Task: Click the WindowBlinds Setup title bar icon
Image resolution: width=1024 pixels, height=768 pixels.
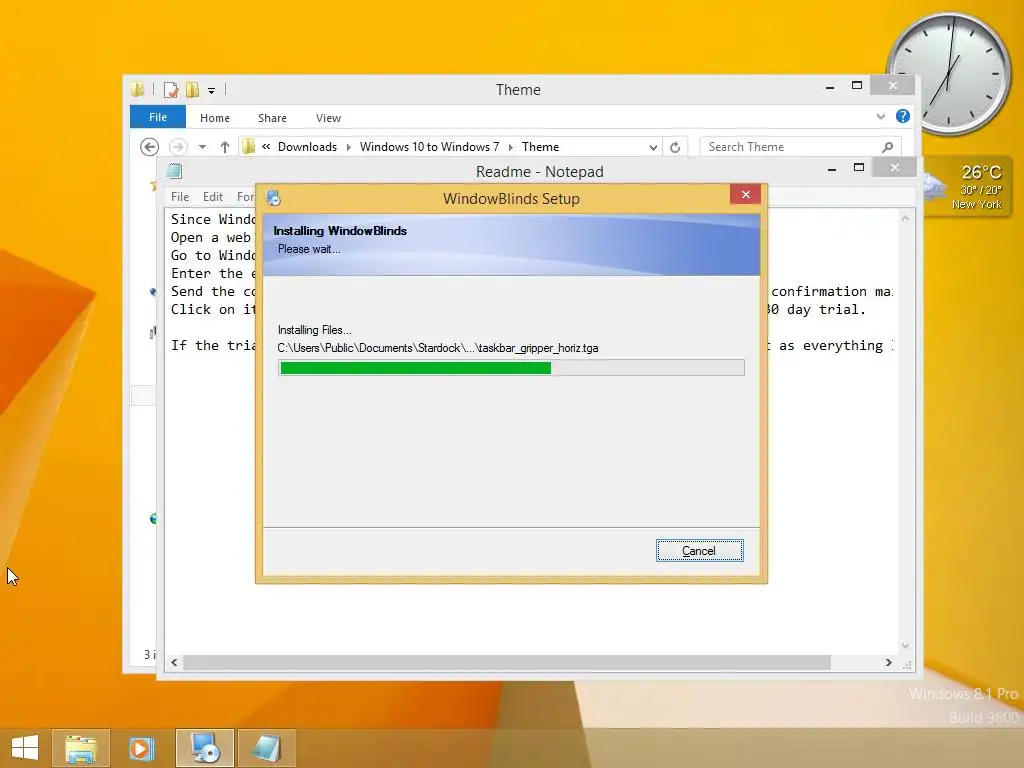Action: pos(274,198)
